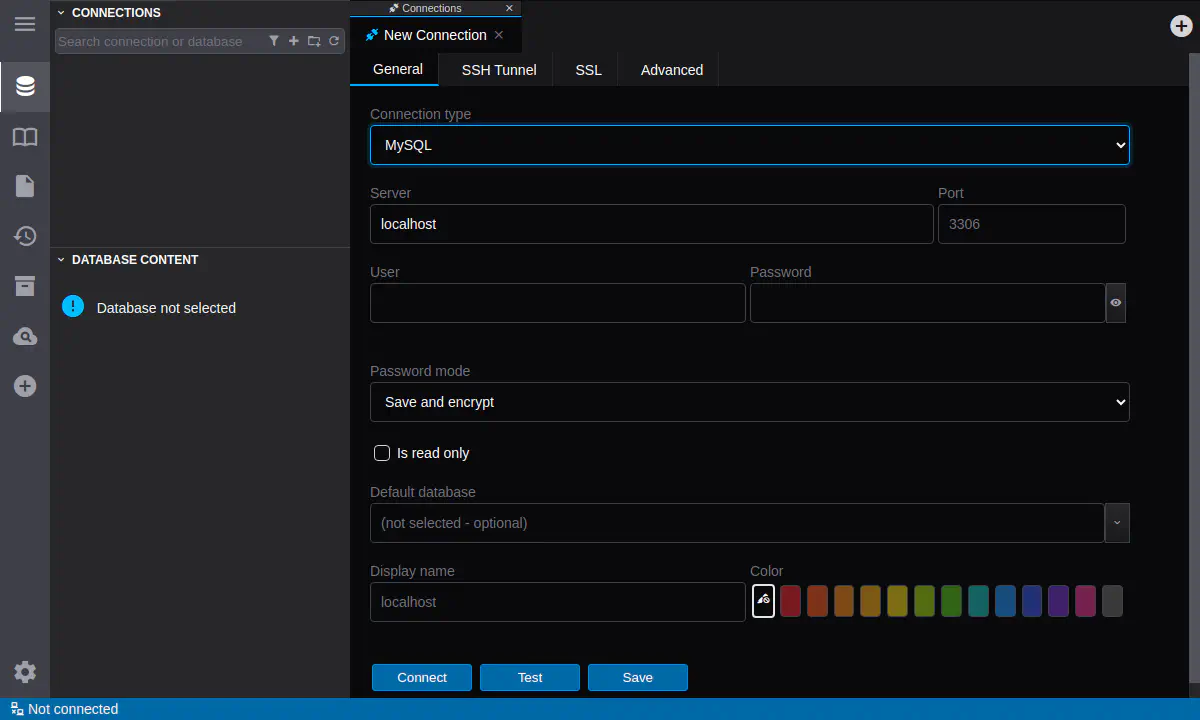Click the Test button
Image resolution: width=1200 pixels, height=720 pixels.
point(530,677)
